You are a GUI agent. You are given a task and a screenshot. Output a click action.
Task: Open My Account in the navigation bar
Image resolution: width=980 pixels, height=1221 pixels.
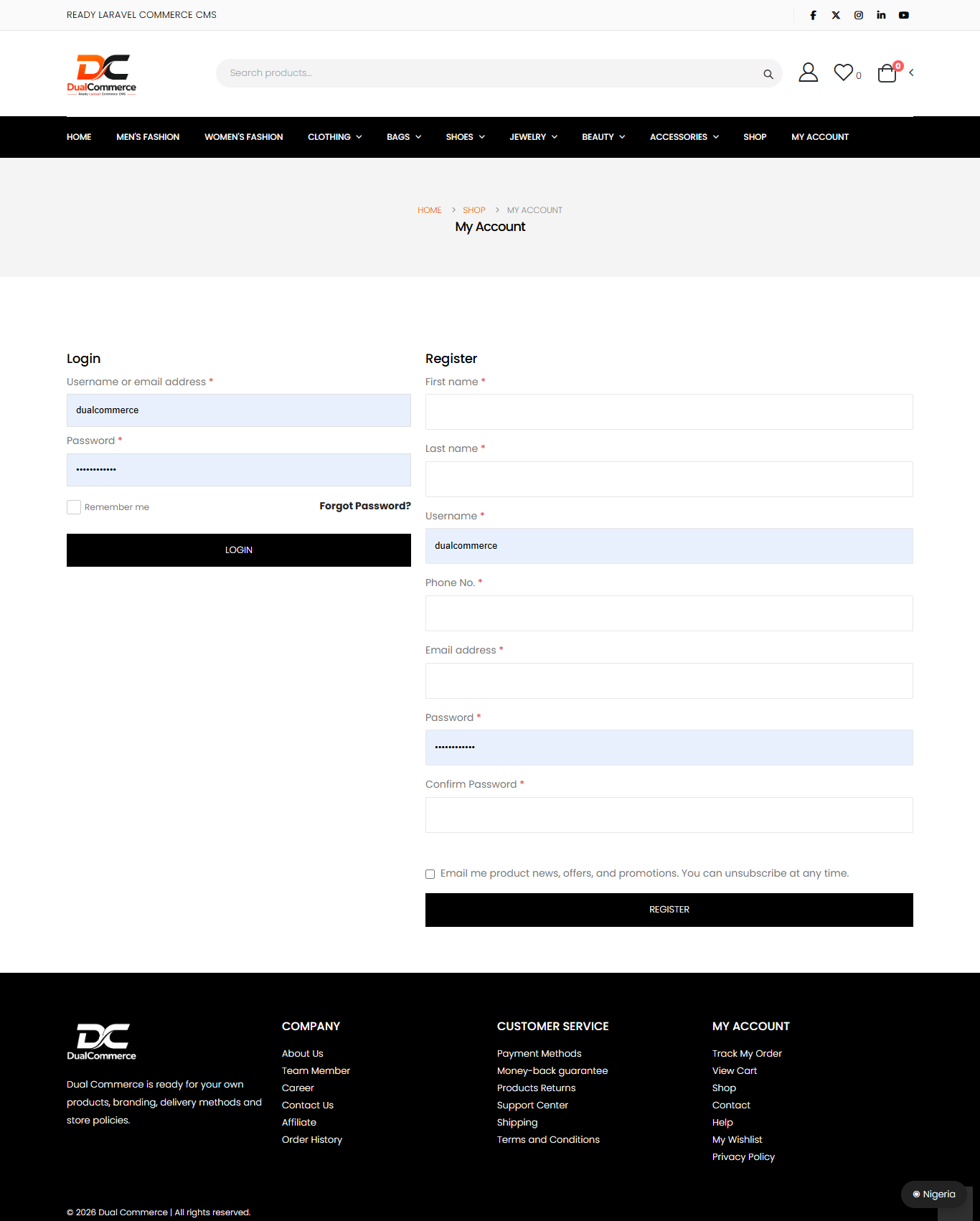pos(820,137)
